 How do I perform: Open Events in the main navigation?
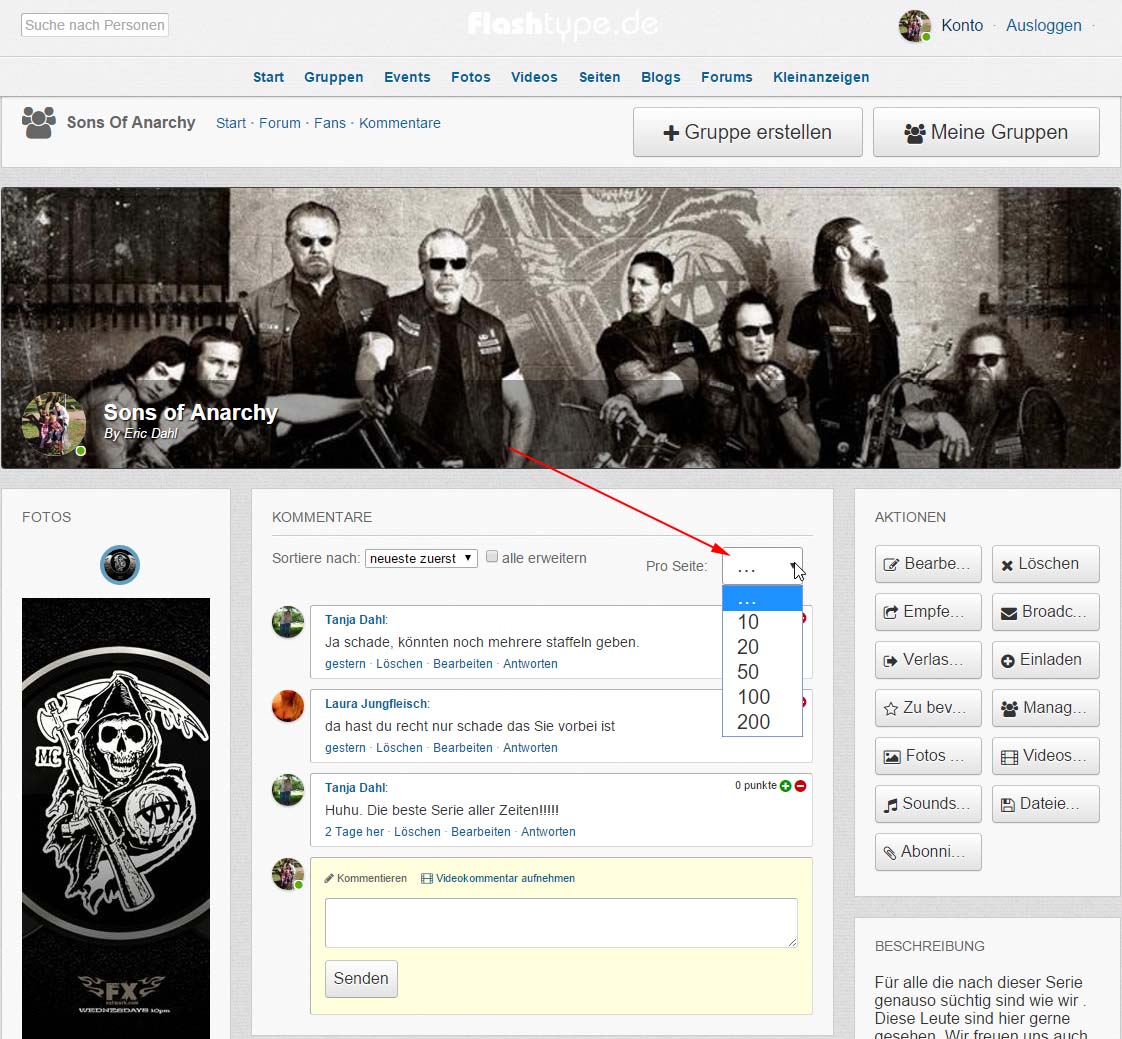click(x=407, y=77)
